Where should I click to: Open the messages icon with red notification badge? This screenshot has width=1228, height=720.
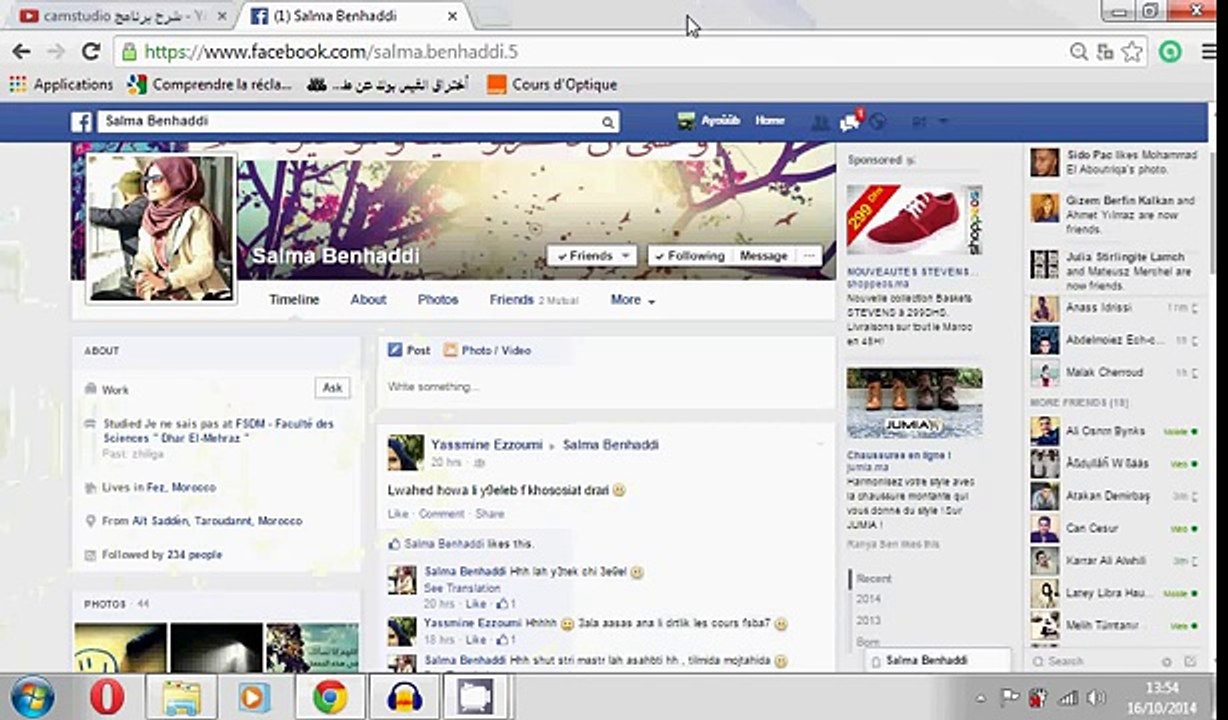[850, 121]
